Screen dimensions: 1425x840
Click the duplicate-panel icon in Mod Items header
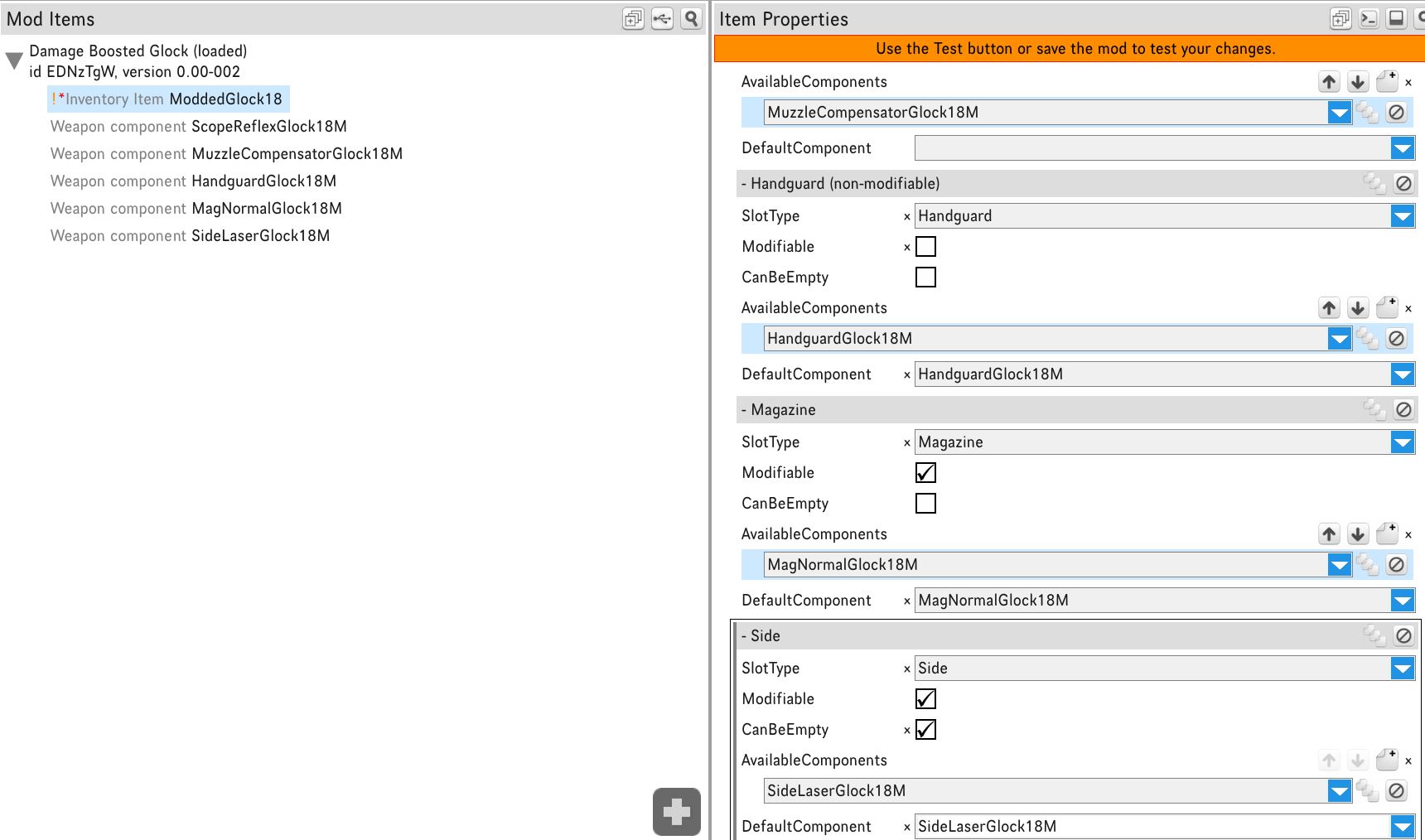[x=633, y=18]
